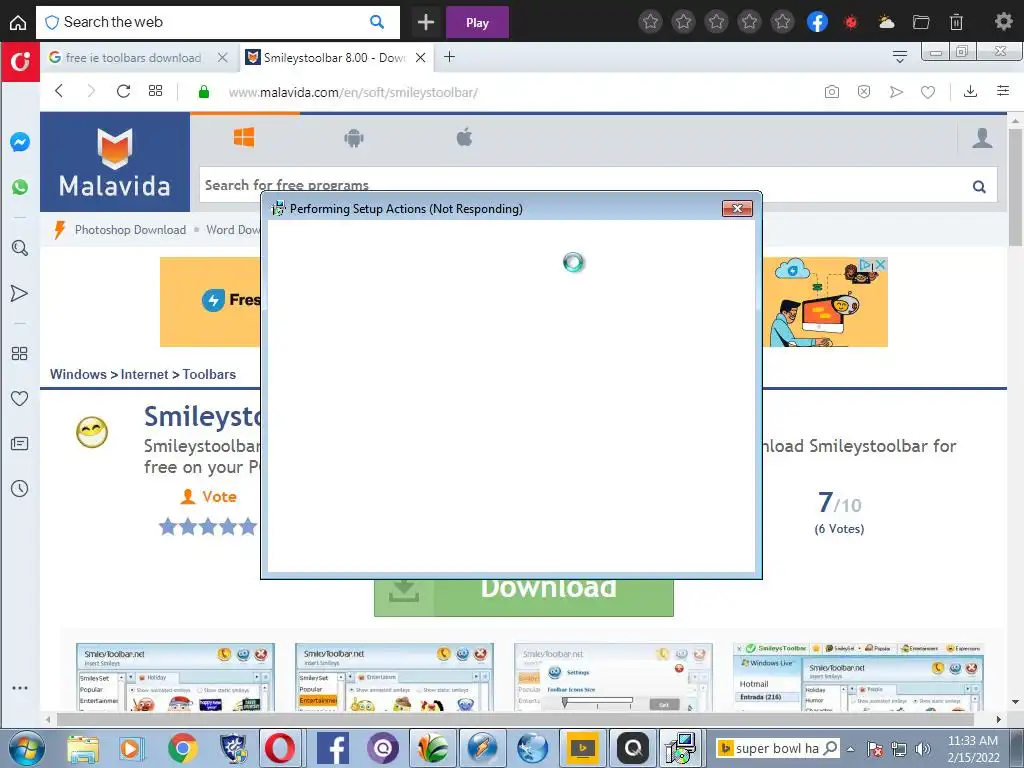
Task: Open the settings gear in the top bar
Action: [x=1004, y=22]
